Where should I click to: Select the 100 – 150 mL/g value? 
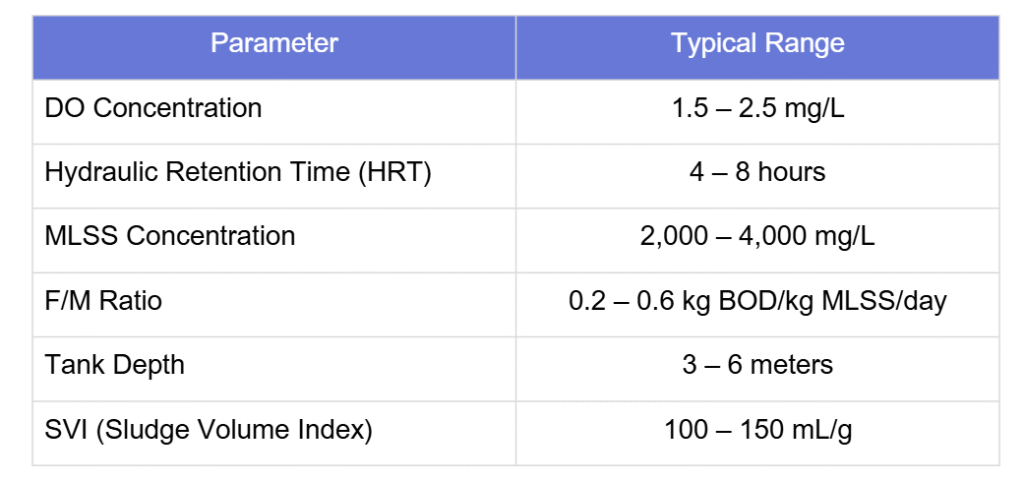758,430
